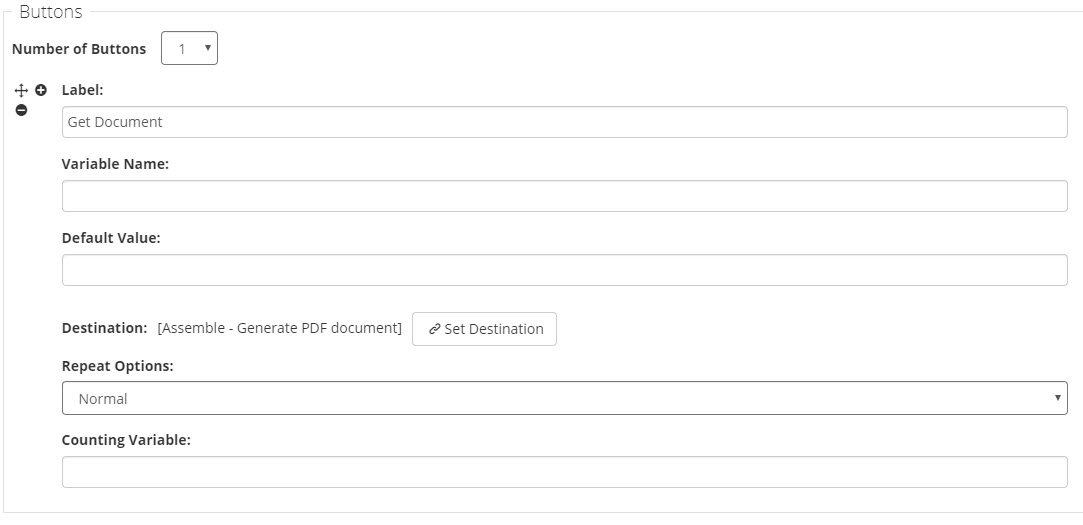Click the move handle icon beside Label
1083x525 pixels.
(22, 90)
